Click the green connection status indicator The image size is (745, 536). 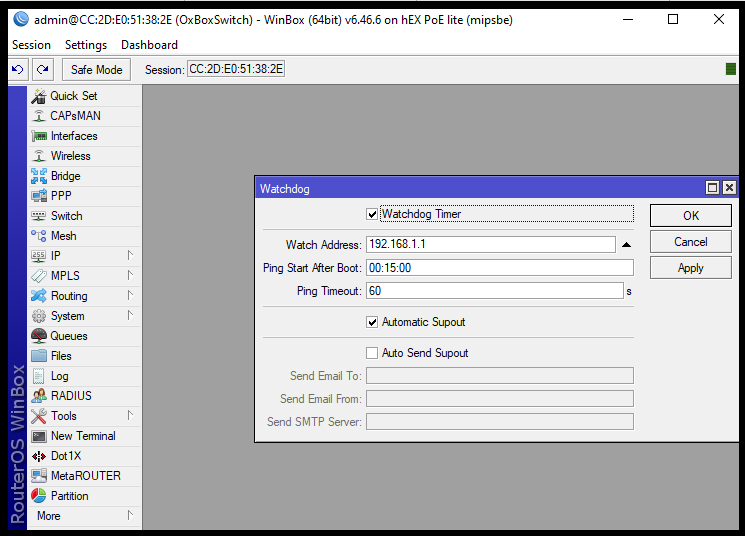tap(731, 69)
